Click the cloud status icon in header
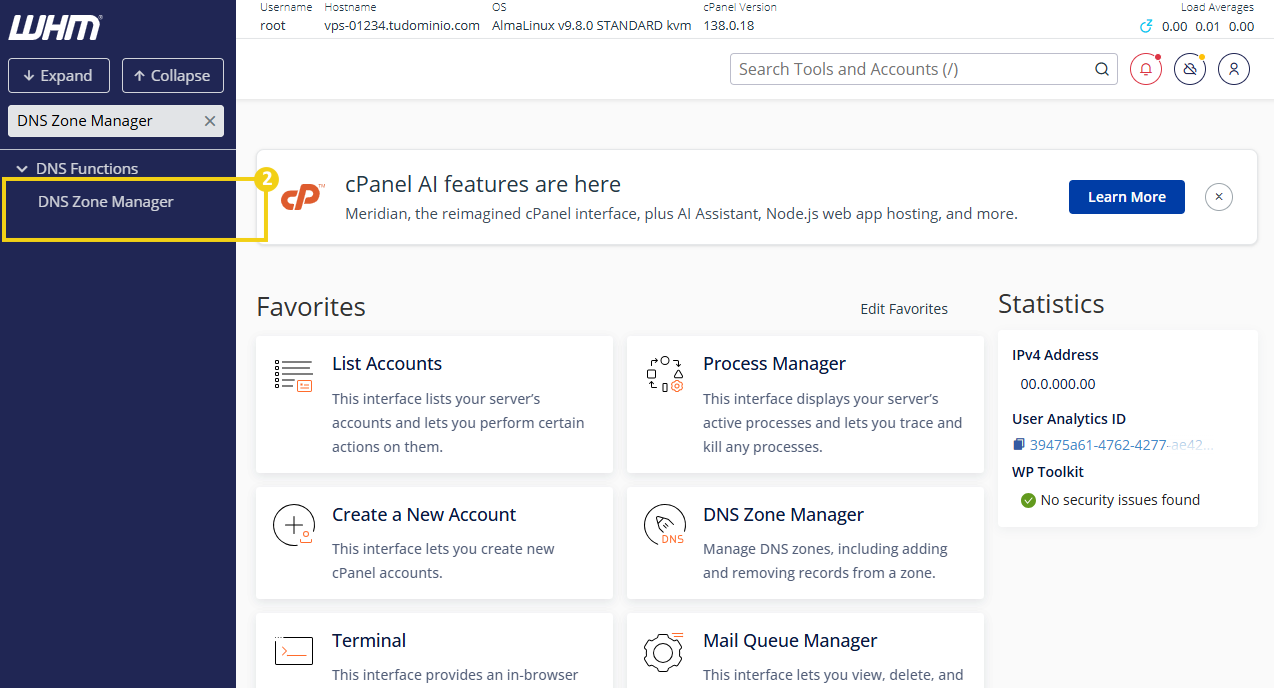Viewport: 1274px width, 688px height. point(1190,69)
